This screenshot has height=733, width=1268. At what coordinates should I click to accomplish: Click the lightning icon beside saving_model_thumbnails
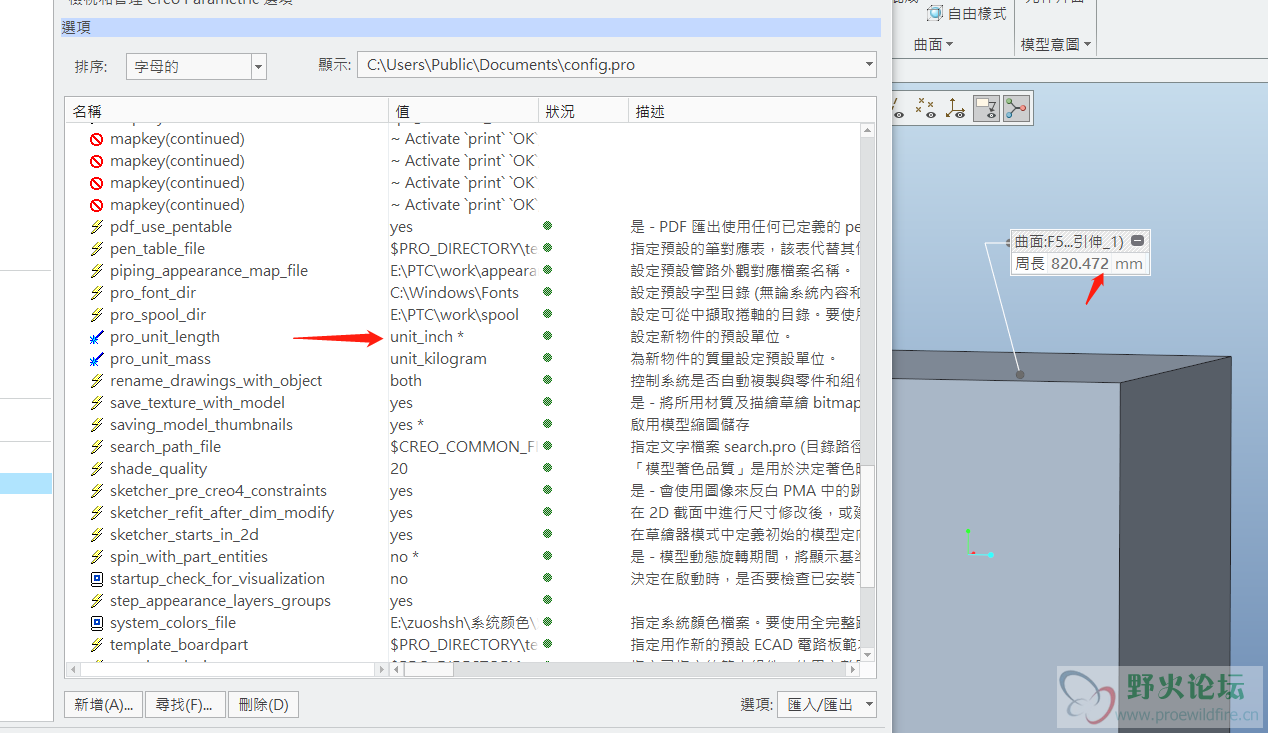tap(97, 425)
